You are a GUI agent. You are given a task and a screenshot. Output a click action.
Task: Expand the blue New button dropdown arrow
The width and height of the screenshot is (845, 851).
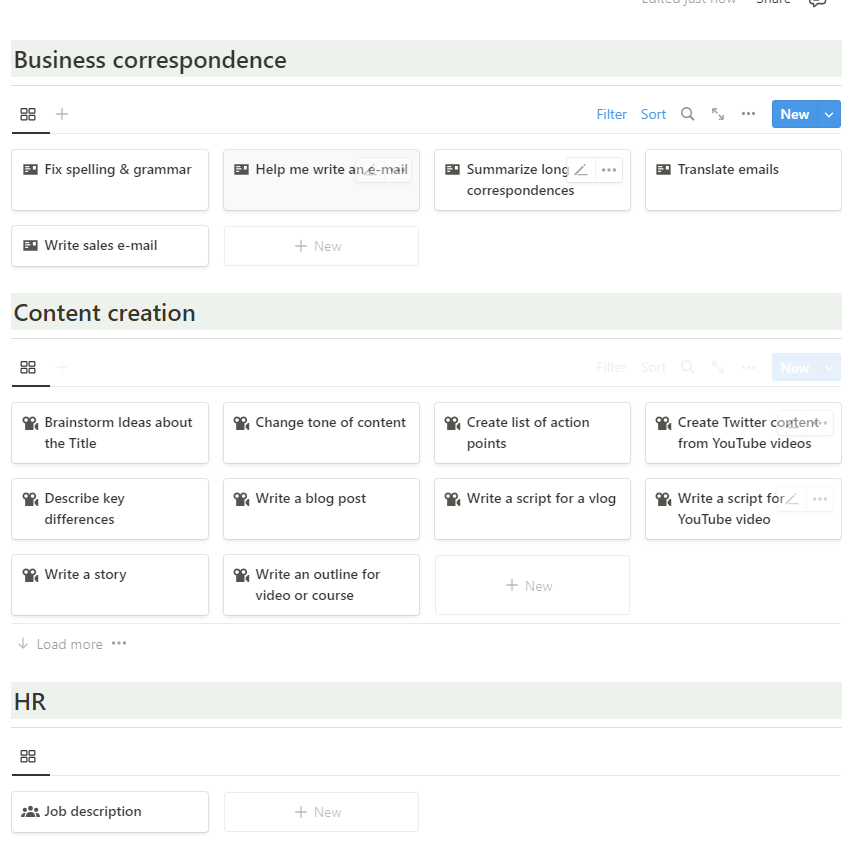[829, 114]
